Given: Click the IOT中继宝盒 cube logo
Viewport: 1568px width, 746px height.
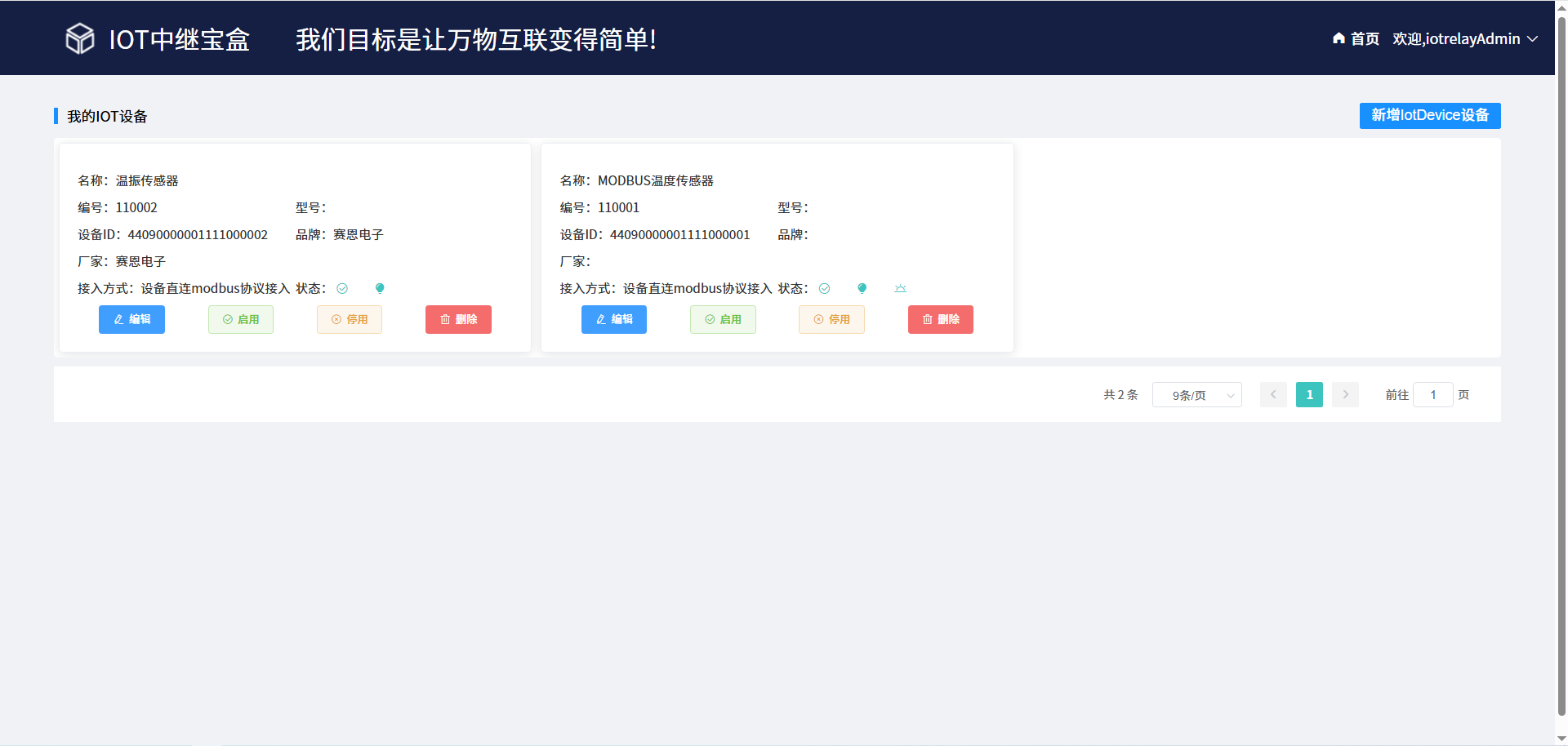Looking at the screenshot, I should 80,38.
